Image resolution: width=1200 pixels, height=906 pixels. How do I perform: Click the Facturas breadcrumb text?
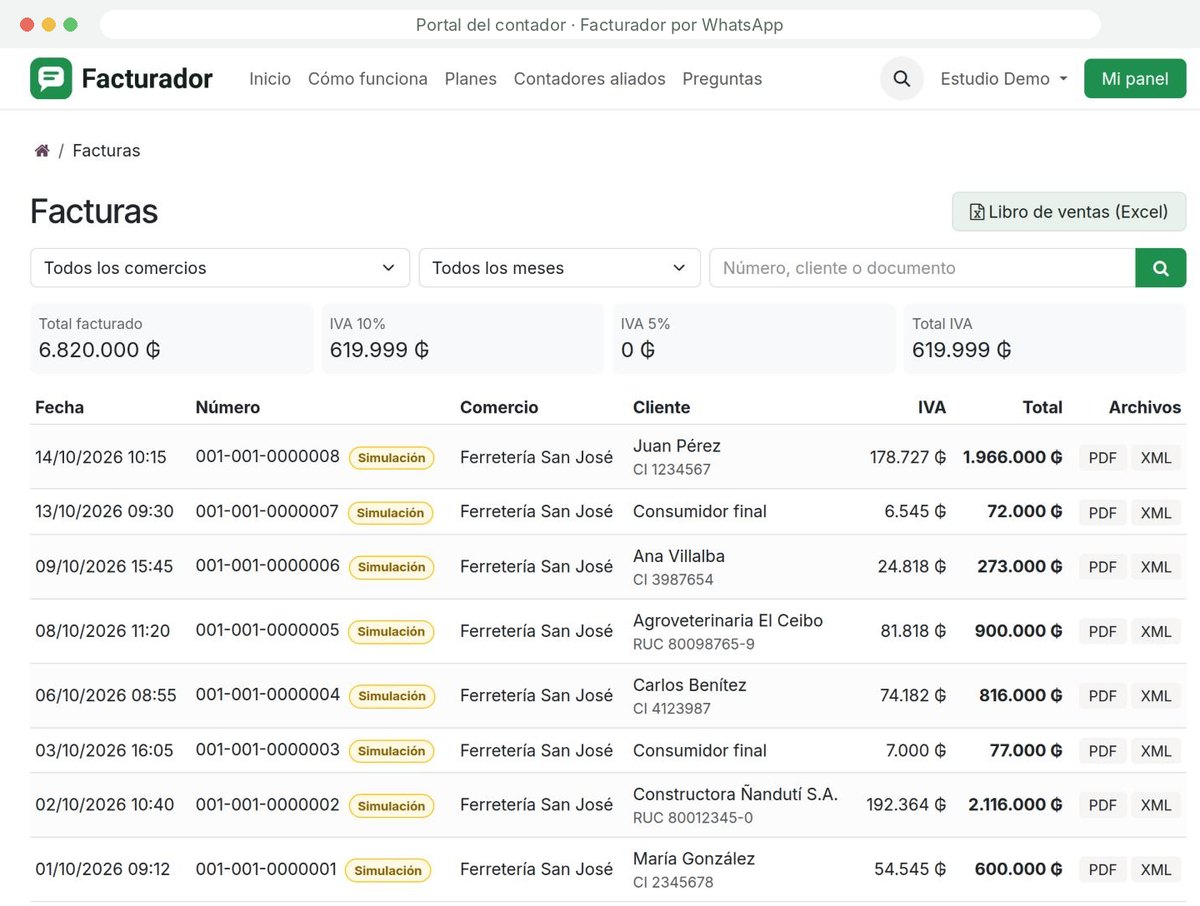point(106,151)
